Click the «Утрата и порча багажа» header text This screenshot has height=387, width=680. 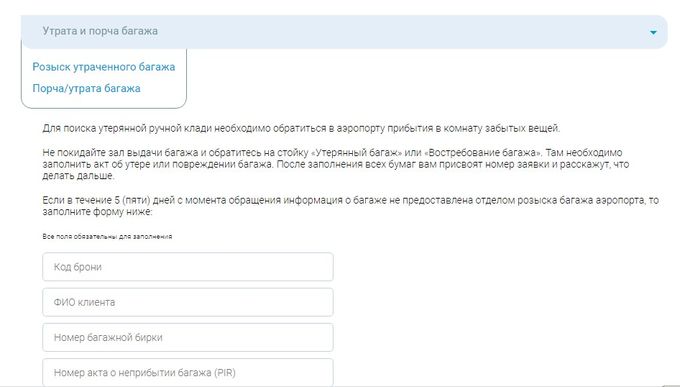(100, 31)
